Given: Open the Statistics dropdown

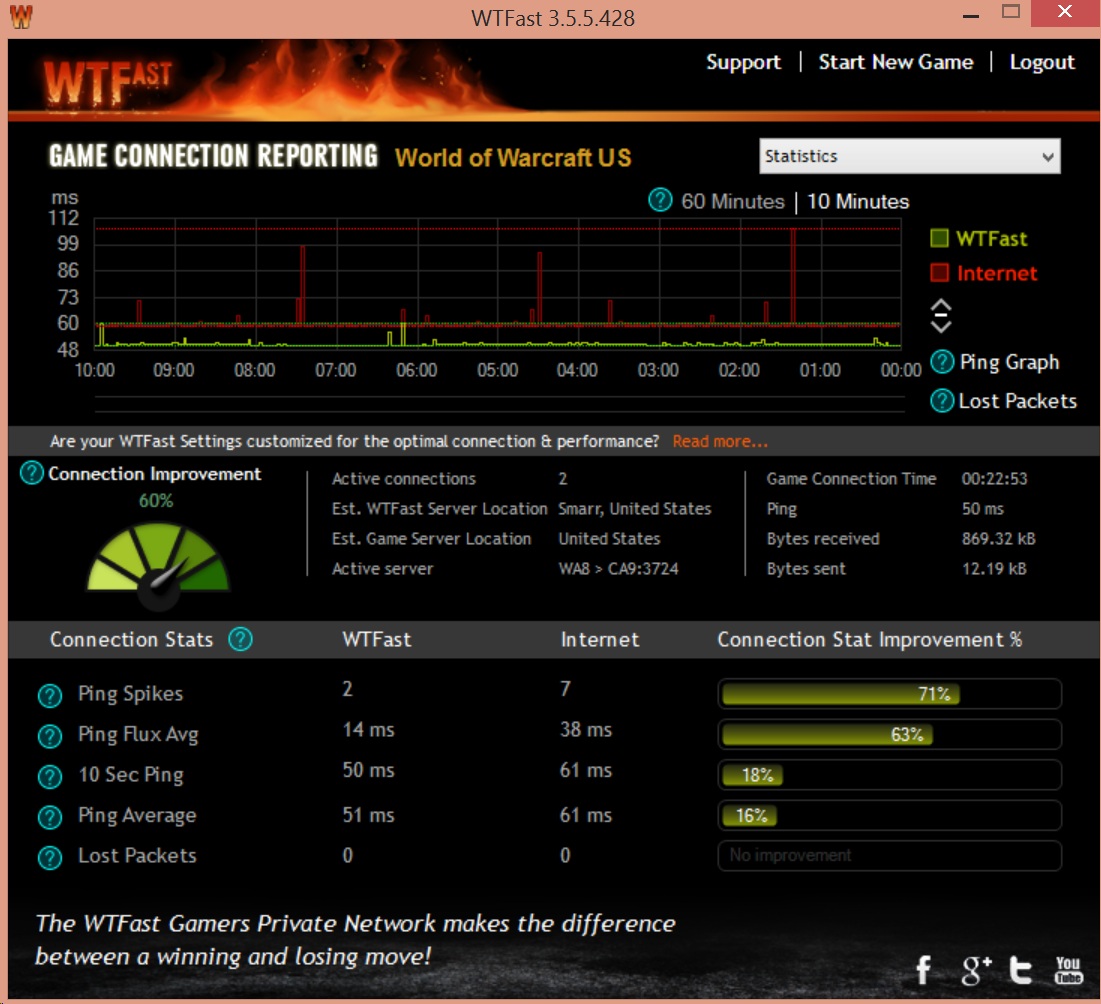Looking at the screenshot, I should click(x=909, y=156).
